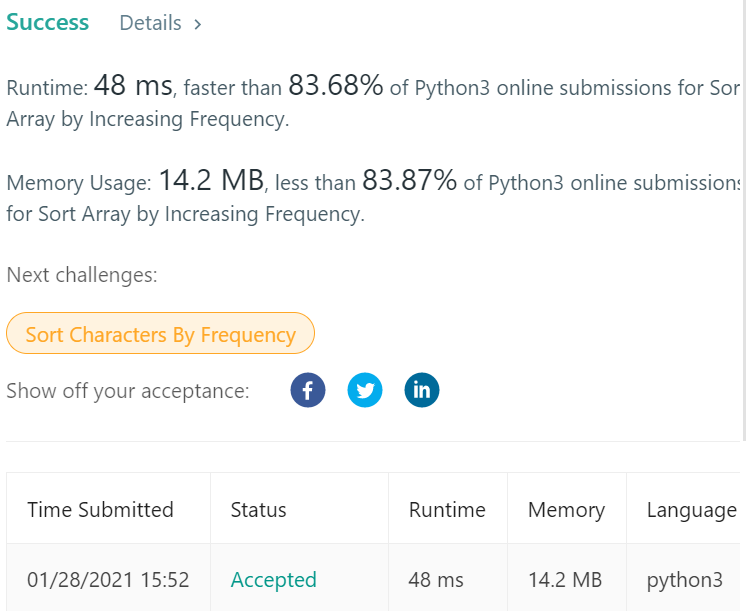Open the Details link

pyautogui.click(x=150, y=23)
